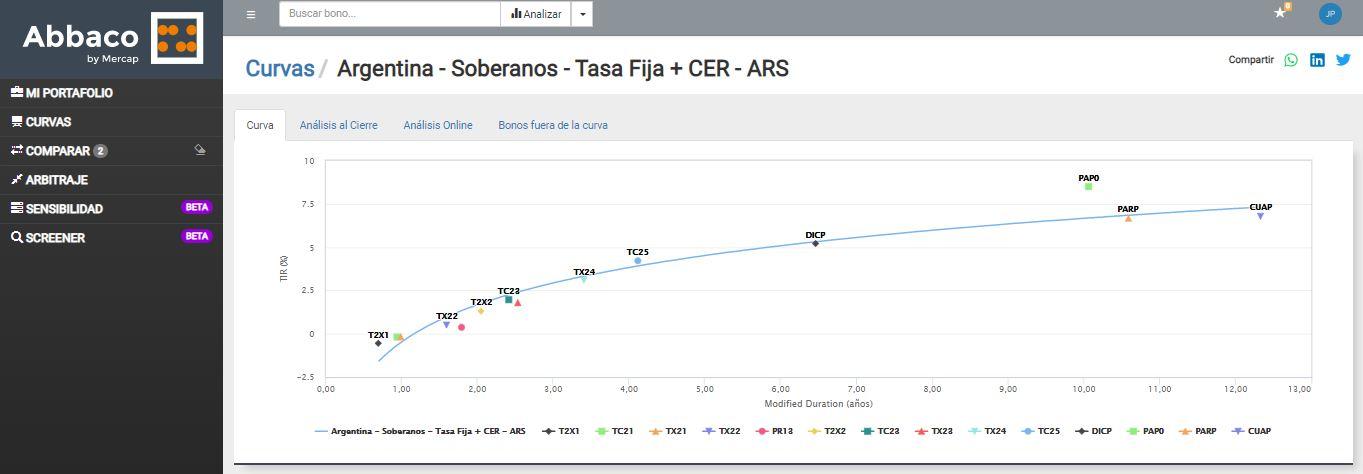
Task: Click the DICP diamond marker on chart
Action: [815, 243]
